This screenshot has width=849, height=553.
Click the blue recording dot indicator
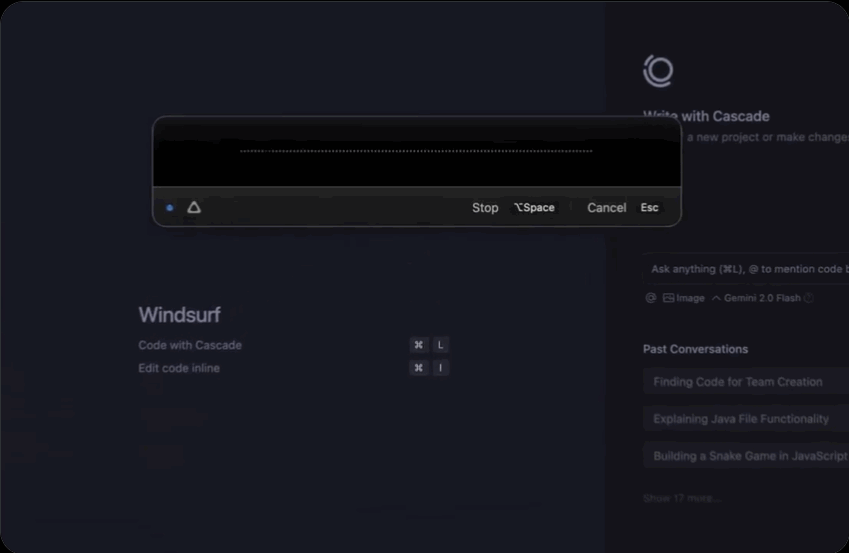(x=169, y=207)
